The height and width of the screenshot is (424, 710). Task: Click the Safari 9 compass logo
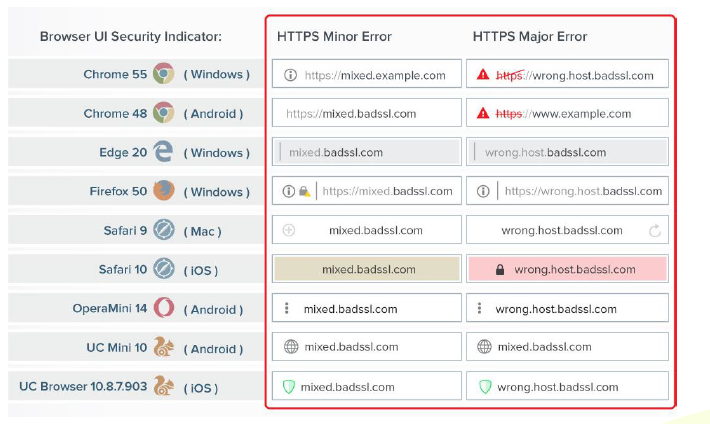click(x=164, y=230)
